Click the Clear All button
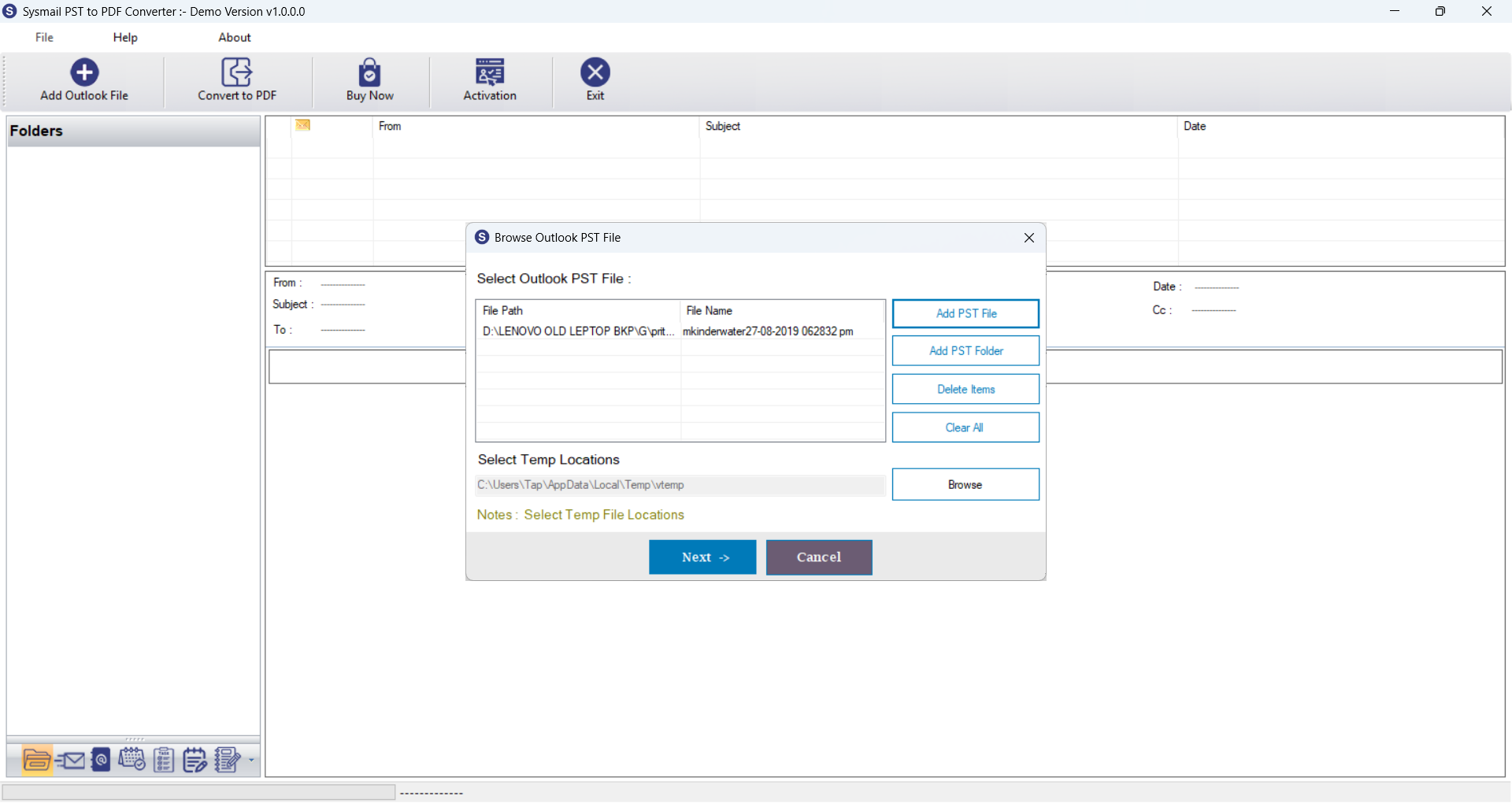1512x803 pixels. 965,427
